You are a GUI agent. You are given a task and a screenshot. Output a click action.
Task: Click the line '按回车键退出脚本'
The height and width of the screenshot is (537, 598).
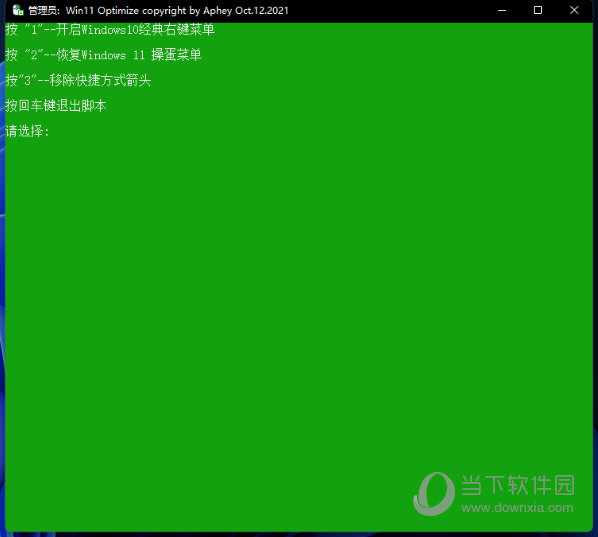pyautogui.click(x=56, y=106)
